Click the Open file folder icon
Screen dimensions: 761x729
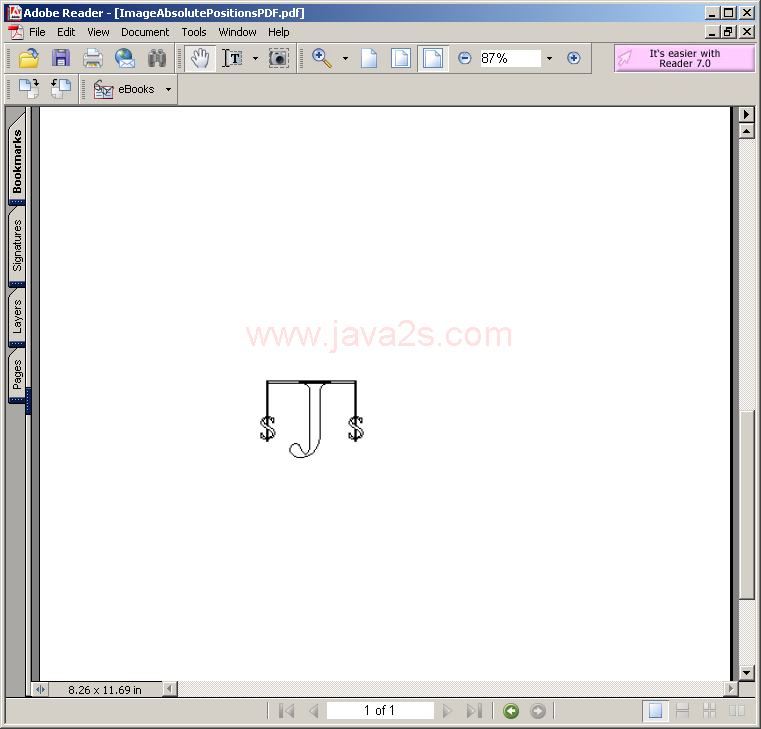tap(29, 59)
